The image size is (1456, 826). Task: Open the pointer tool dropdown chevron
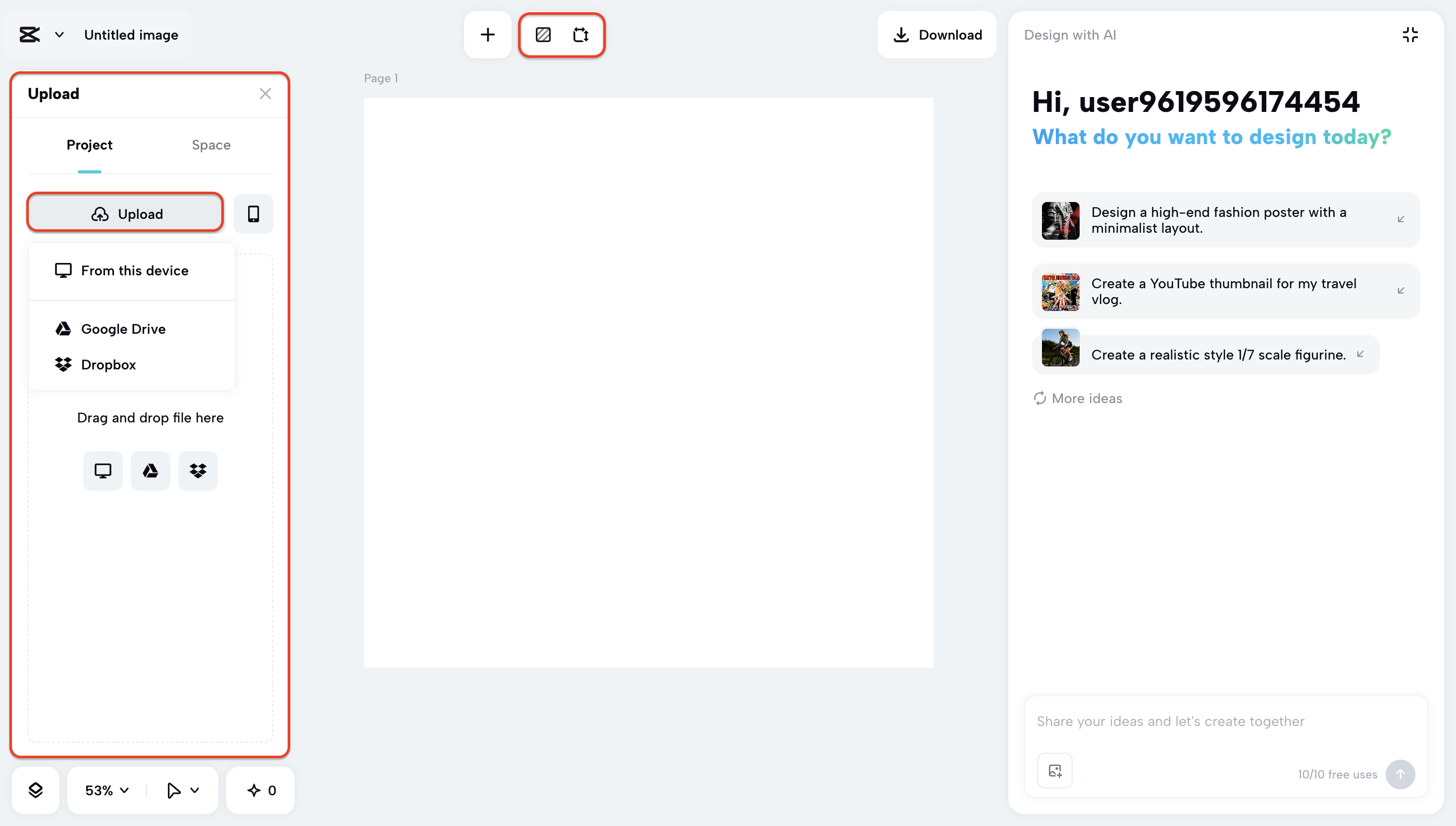[x=195, y=790]
